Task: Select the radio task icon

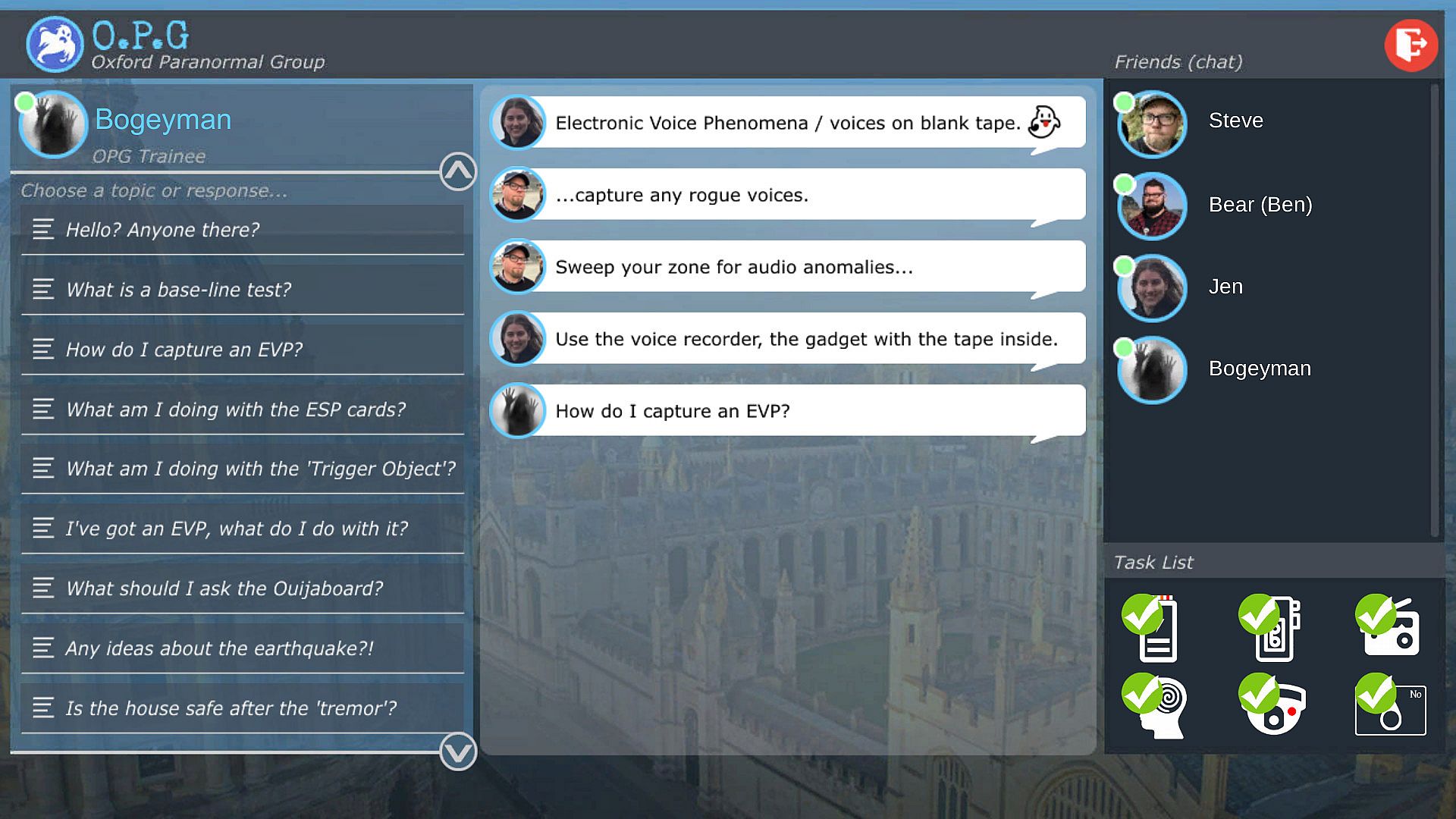Action: click(1388, 626)
